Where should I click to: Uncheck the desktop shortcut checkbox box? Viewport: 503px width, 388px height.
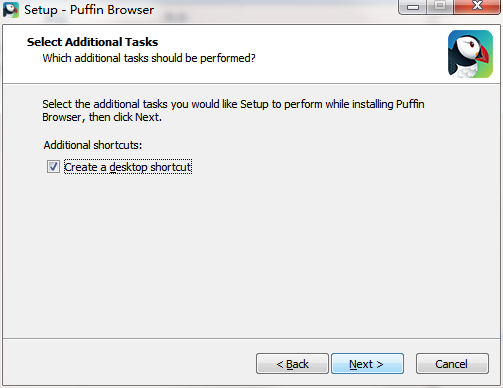53,167
